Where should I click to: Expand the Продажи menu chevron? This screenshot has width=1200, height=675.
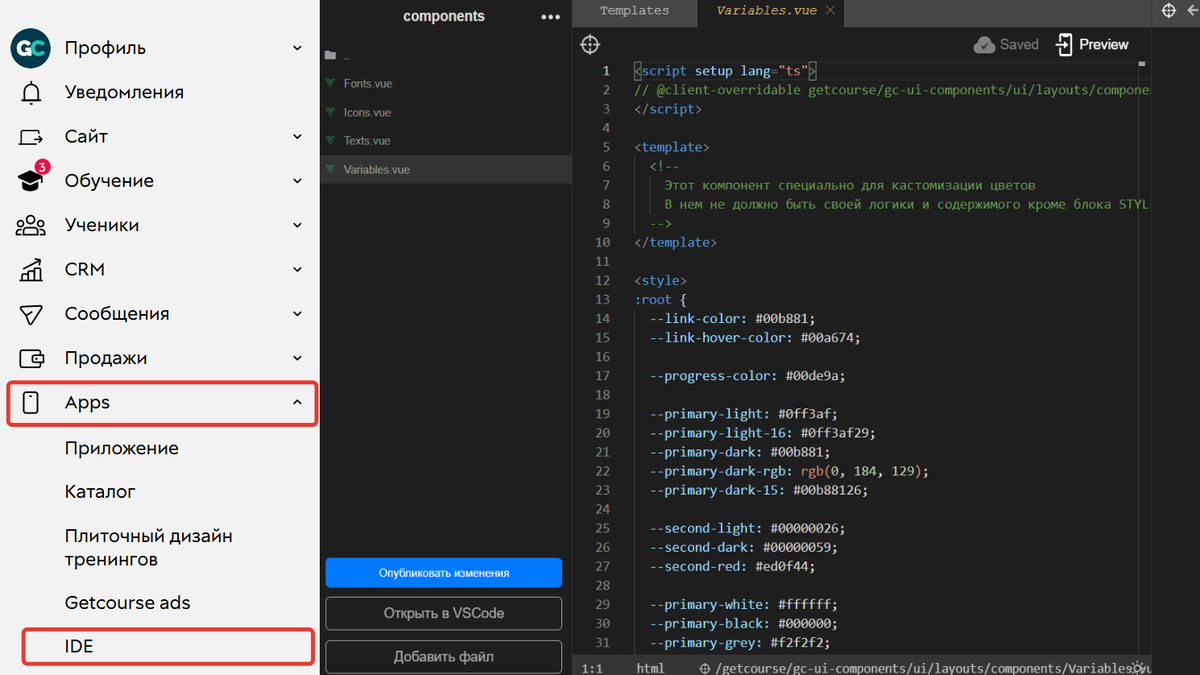point(297,358)
